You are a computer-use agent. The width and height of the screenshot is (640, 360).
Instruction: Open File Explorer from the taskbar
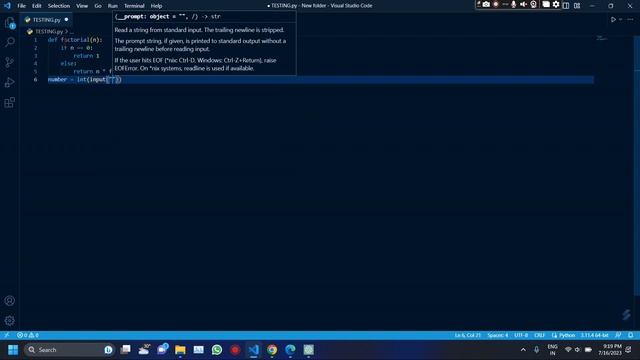(x=180, y=350)
